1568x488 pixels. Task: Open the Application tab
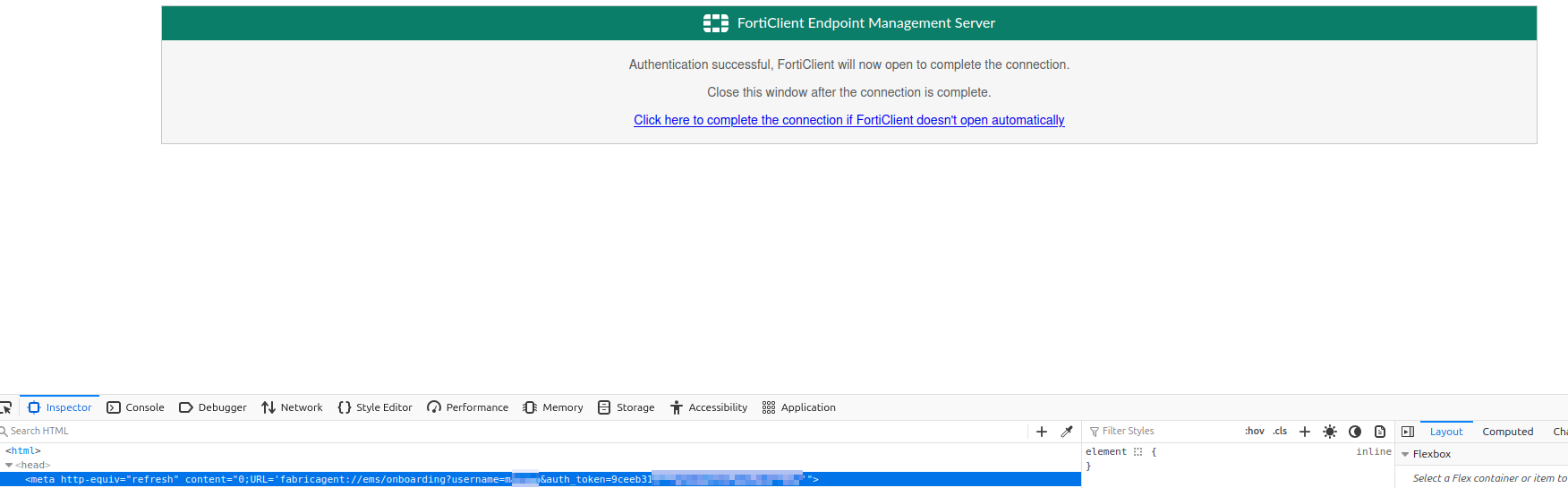point(799,407)
